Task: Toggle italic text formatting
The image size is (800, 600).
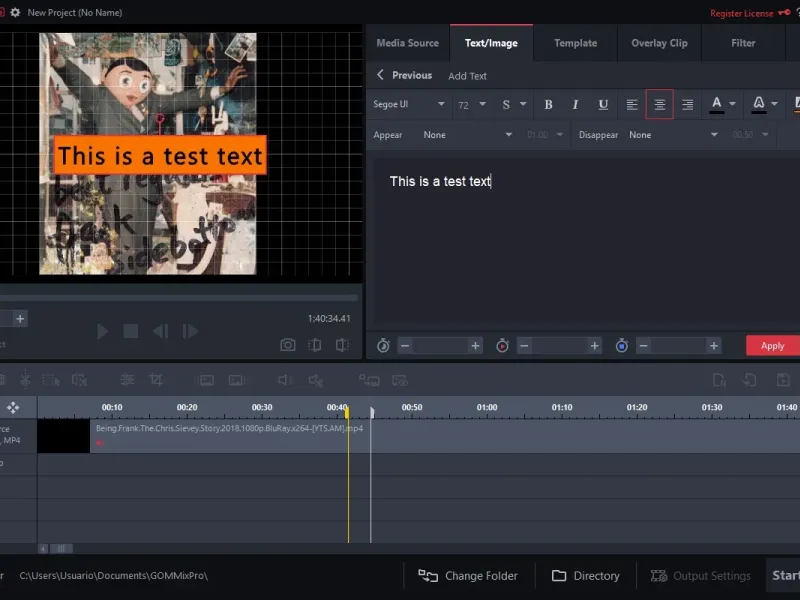Action: click(575, 105)
